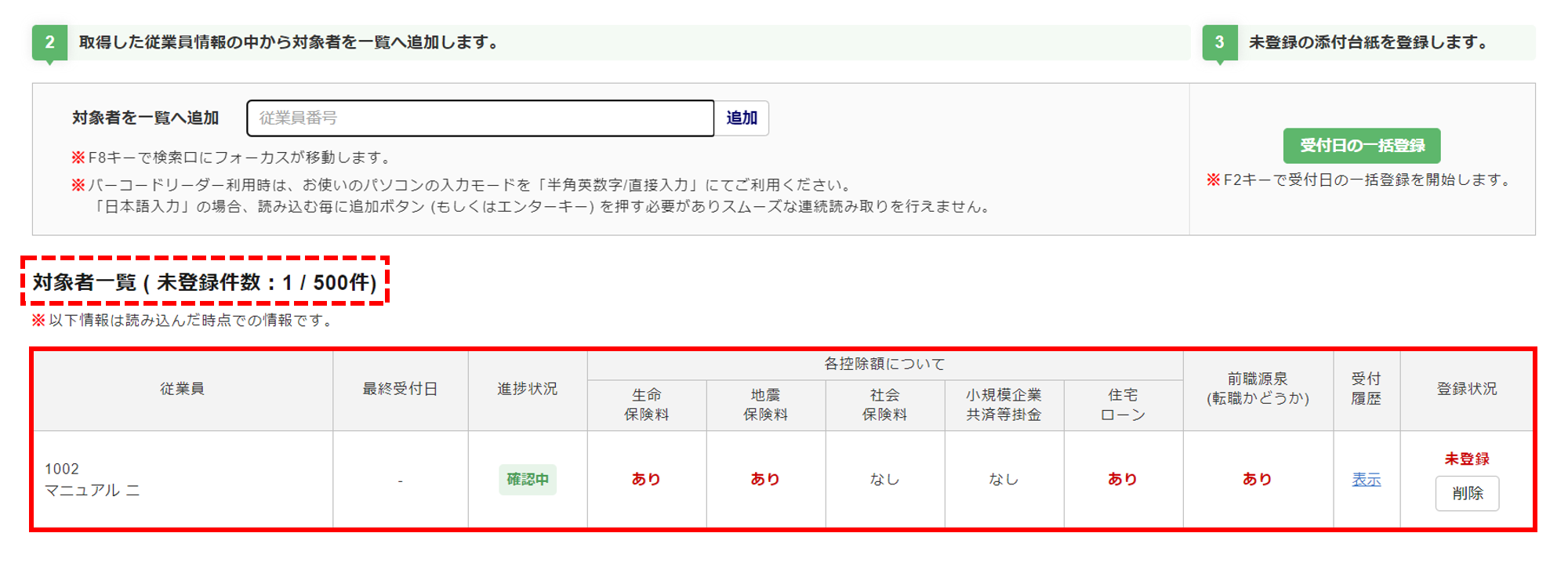
Task: Click employee cell 1002 マニュアル 二
Action: point(182,480)
